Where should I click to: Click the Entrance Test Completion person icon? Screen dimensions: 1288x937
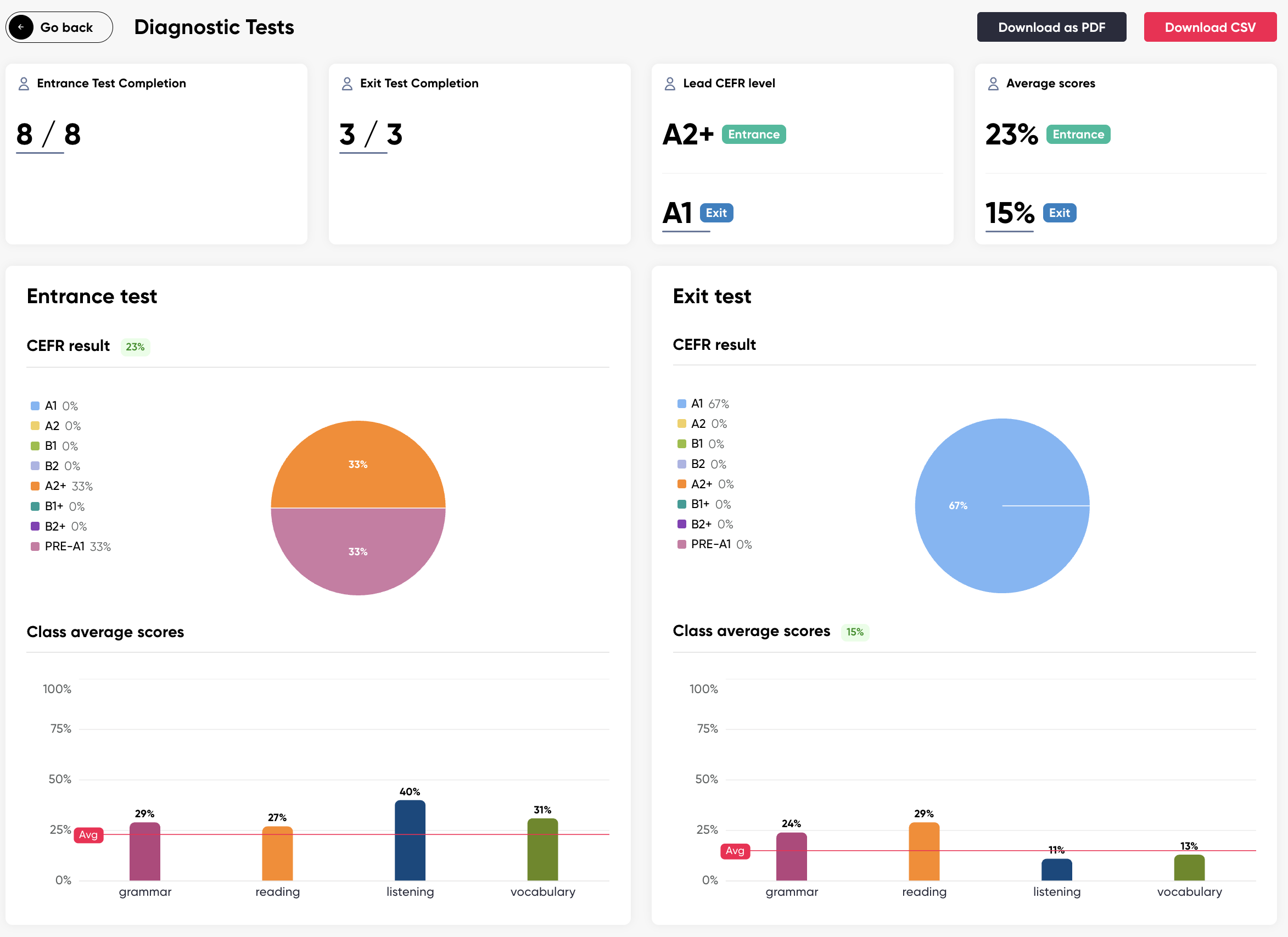click(24, 83)
